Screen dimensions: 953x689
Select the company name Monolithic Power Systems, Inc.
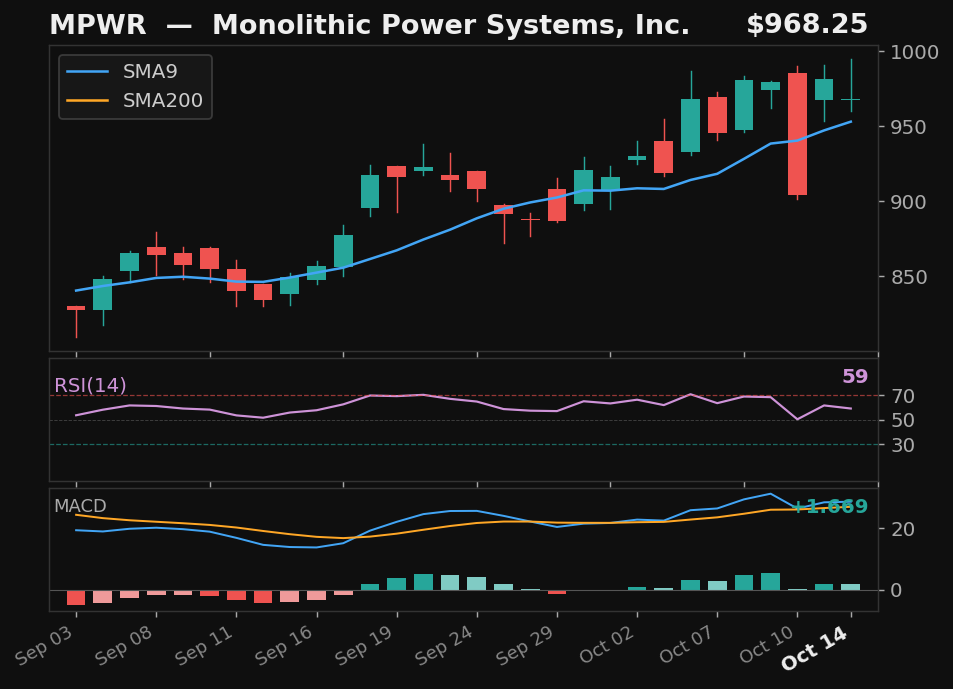point(451,26)
